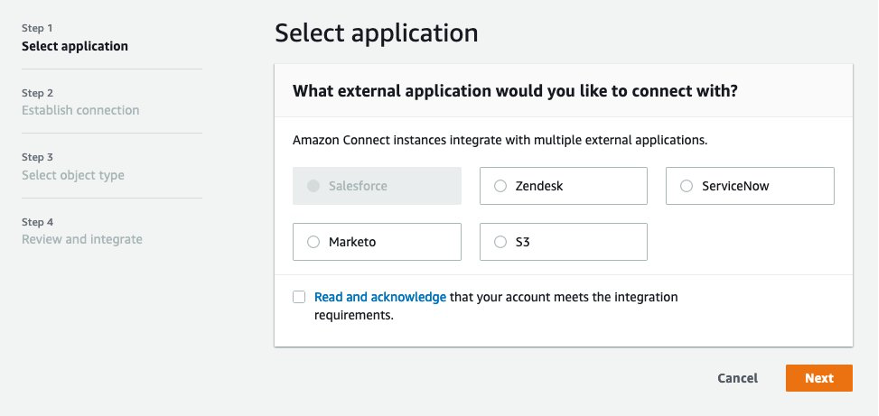Select the Zendesk radio option
Image resolution: width=879 pixels, height=416 pixels.
tap(501, 186)
